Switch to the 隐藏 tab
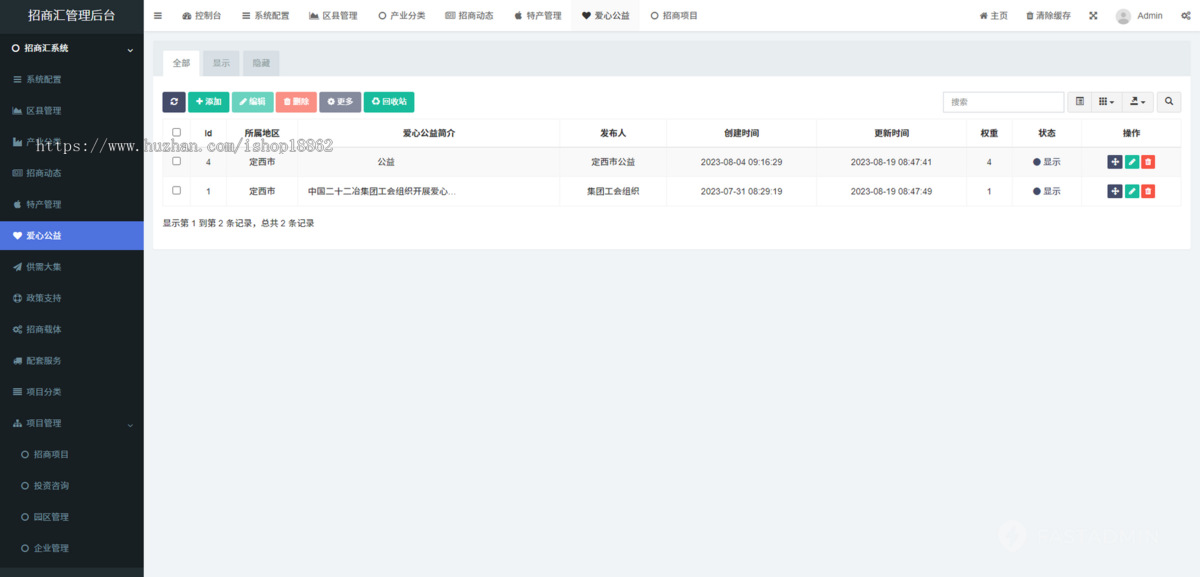 click(x=261, y=62)
